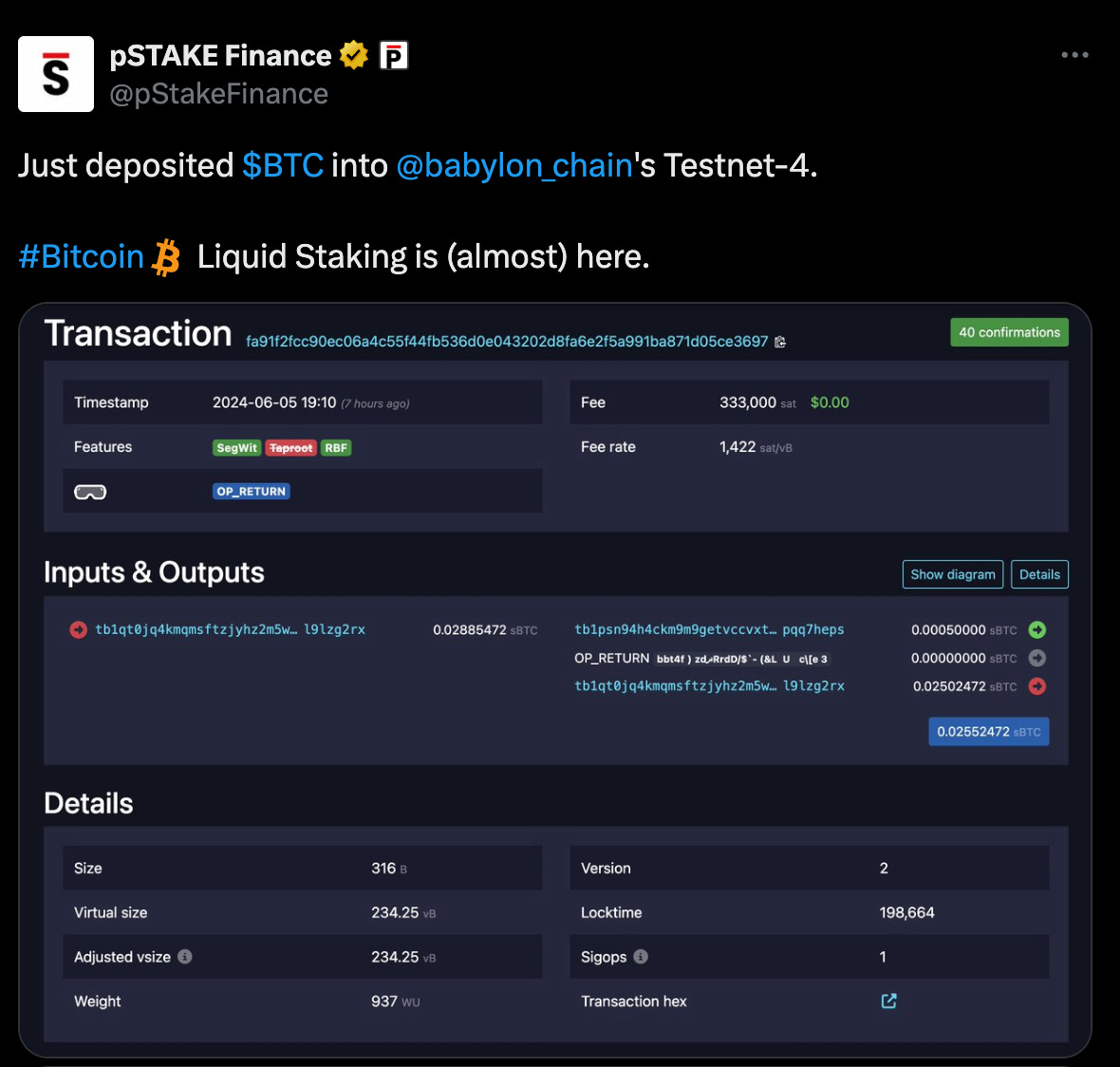The width and height of the screenshot is (1120, 1067).
Task: Click the Inputs & Outputs heading
Action: pyautogui.click(x=155, y=572)
